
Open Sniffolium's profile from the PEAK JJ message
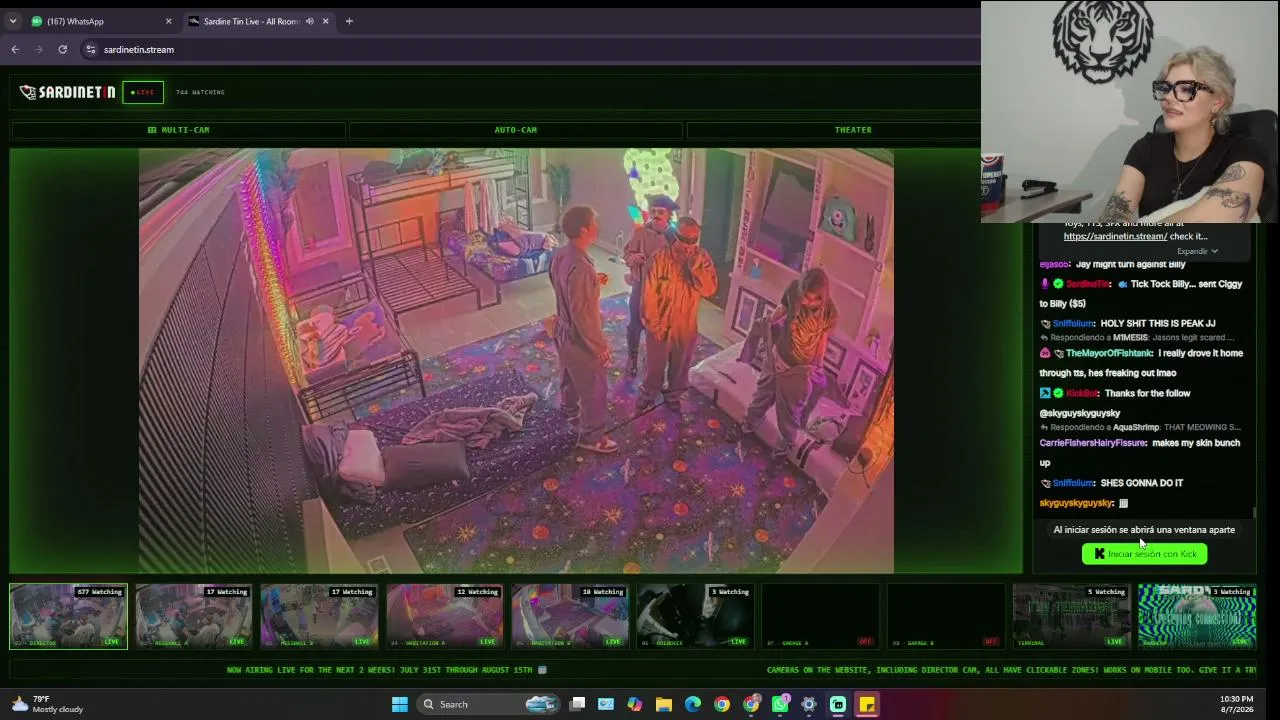(1073, 324)
